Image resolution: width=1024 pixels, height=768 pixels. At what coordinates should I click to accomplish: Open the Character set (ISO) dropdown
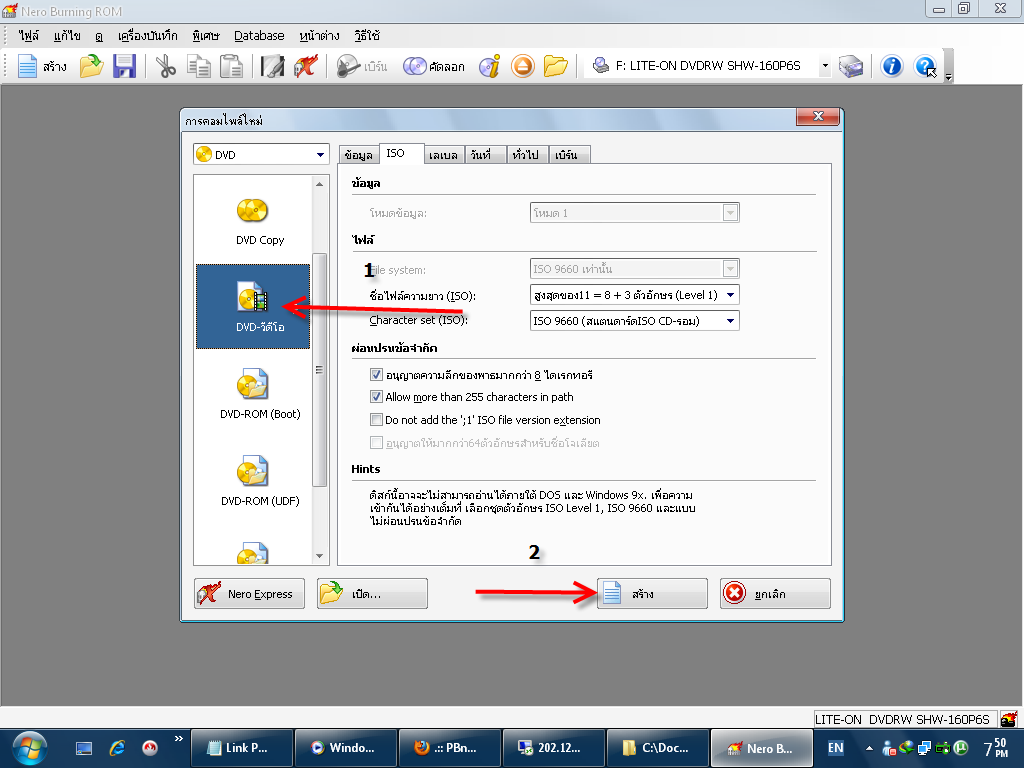tap(634, 321)
